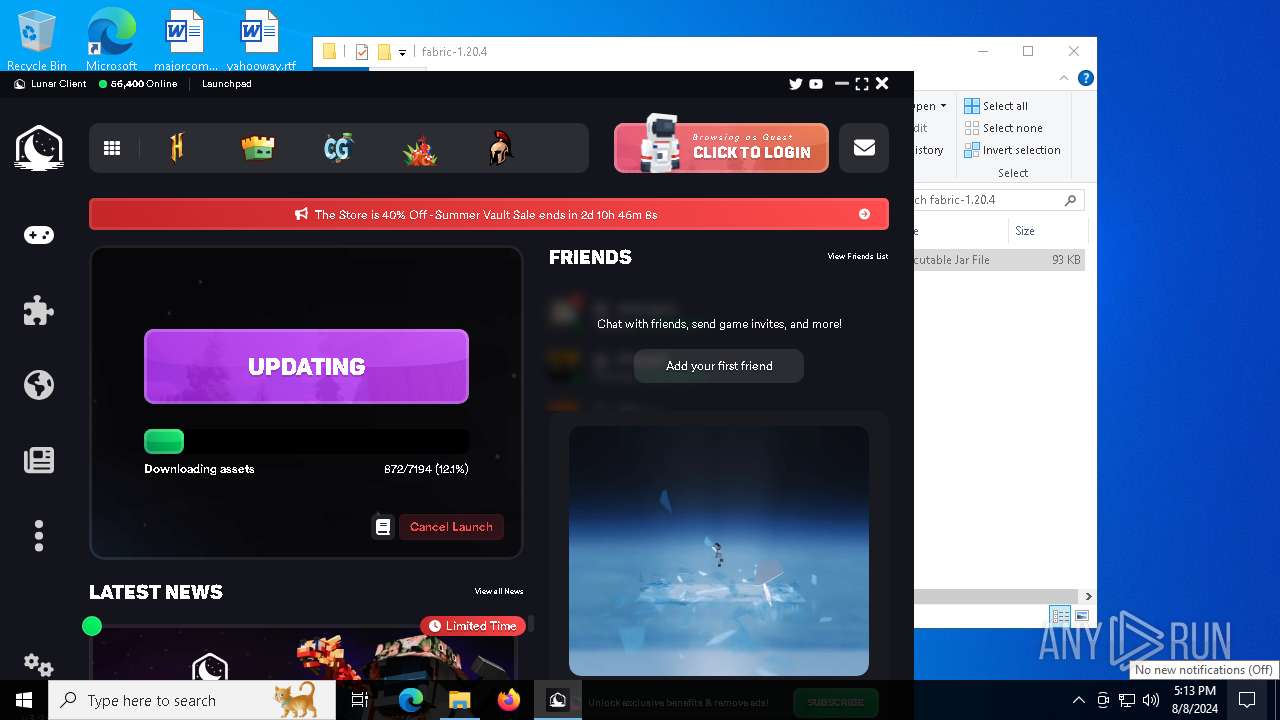This screenshot has height=720, width=1280.
Task: Select the Executable Jar File row
Action: (x=999, y=260)
